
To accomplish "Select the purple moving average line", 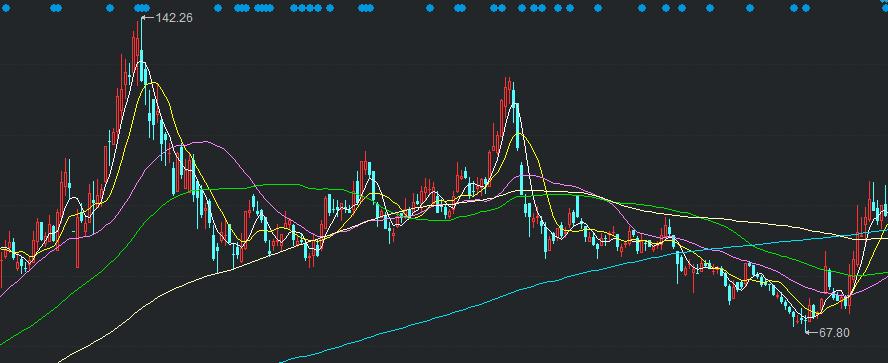I will coord(198,142).
